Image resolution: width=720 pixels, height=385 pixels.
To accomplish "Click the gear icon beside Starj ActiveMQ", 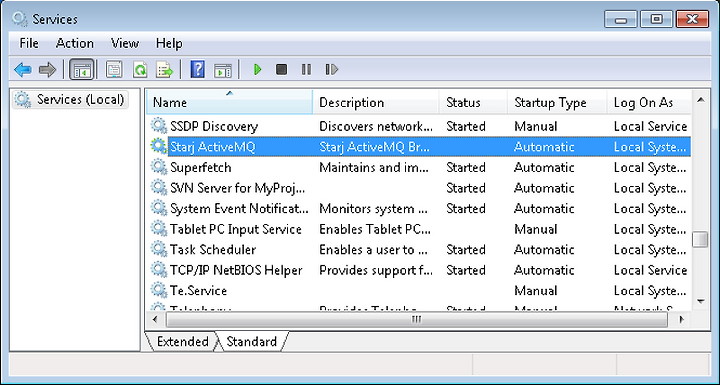I will 159,147.
